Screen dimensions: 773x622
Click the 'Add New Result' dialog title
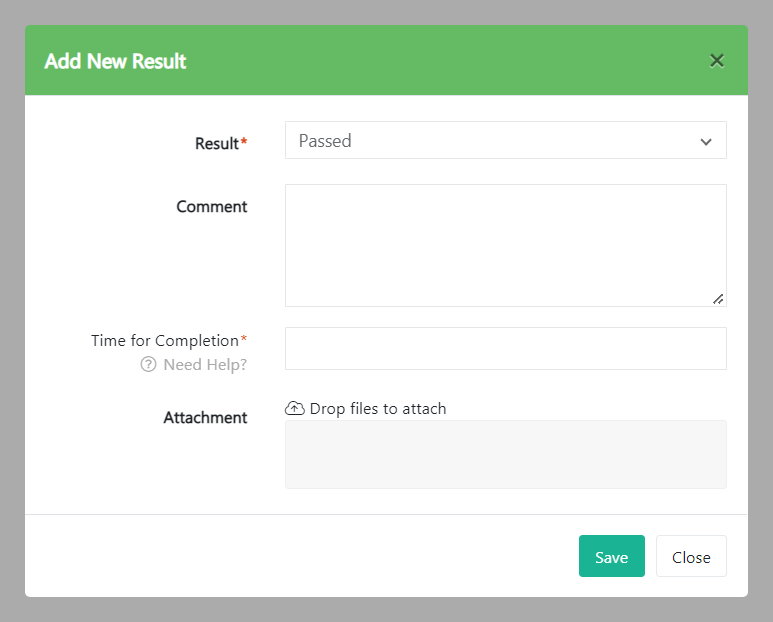(116, 61)
